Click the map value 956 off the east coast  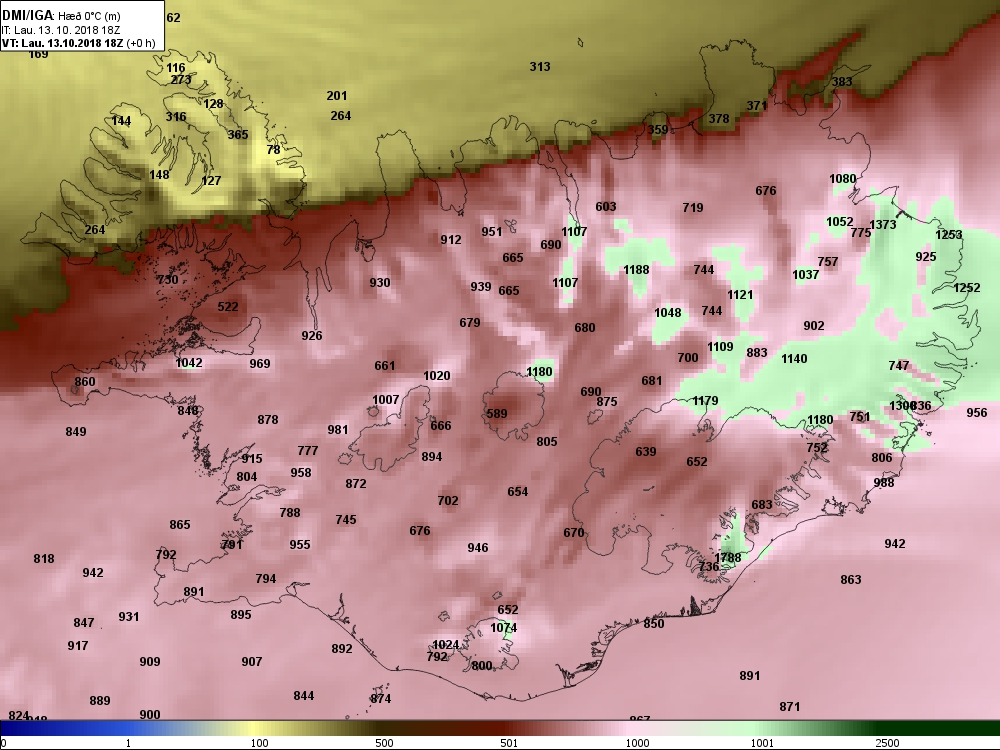976,413
